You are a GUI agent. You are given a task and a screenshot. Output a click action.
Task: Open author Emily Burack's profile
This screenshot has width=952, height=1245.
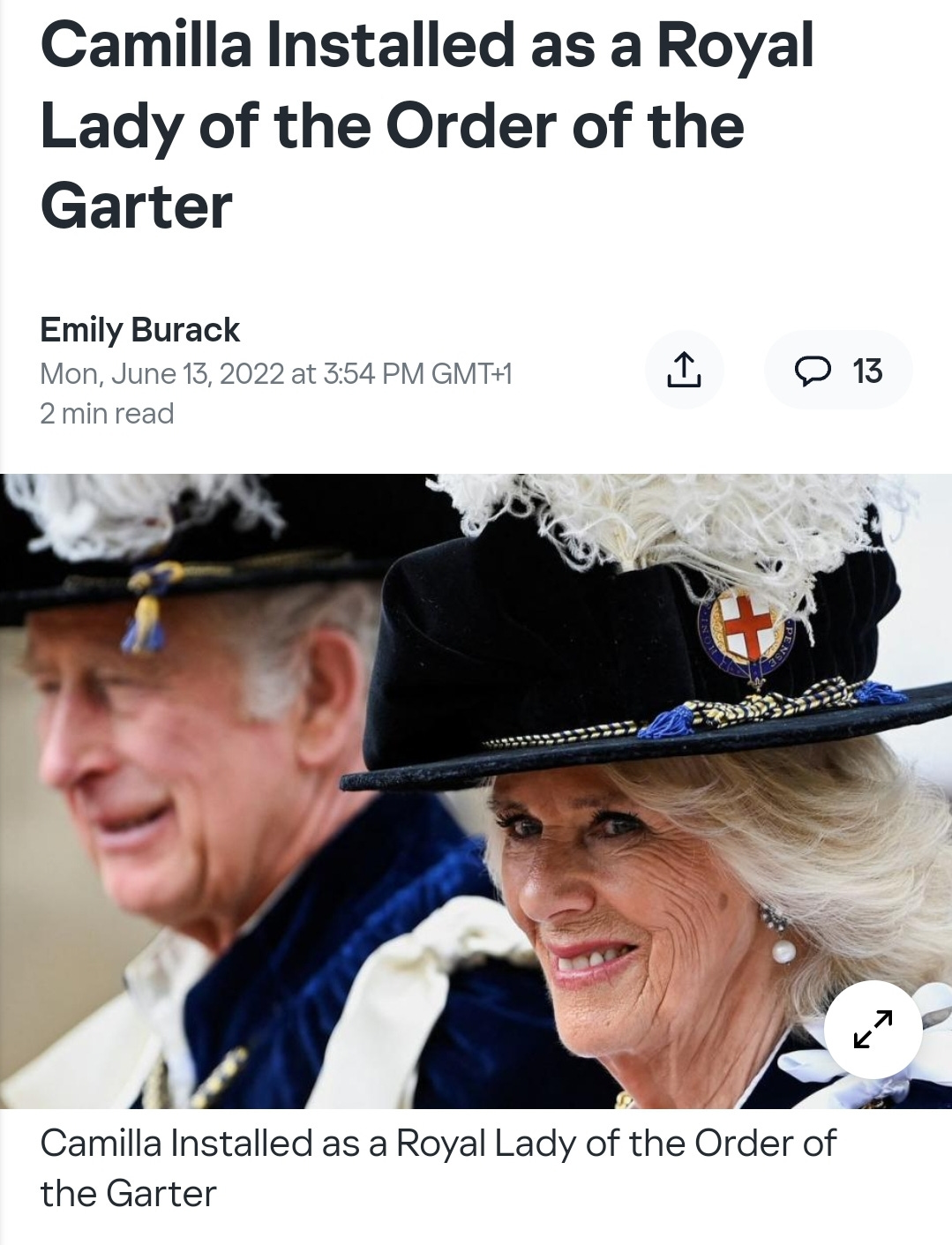pos(139,330)
